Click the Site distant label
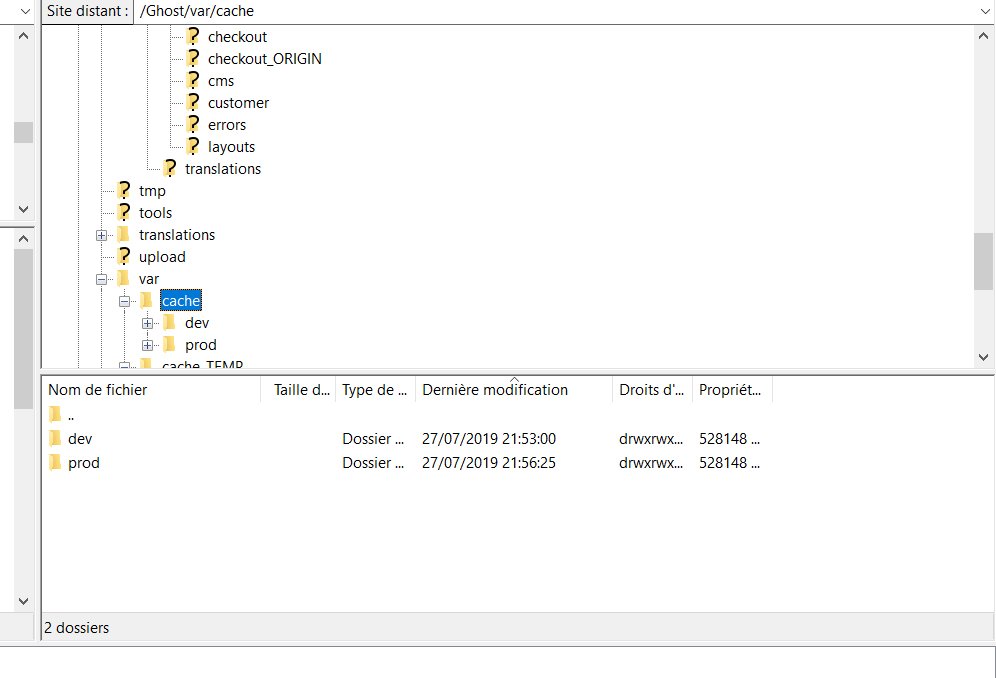 88,11
